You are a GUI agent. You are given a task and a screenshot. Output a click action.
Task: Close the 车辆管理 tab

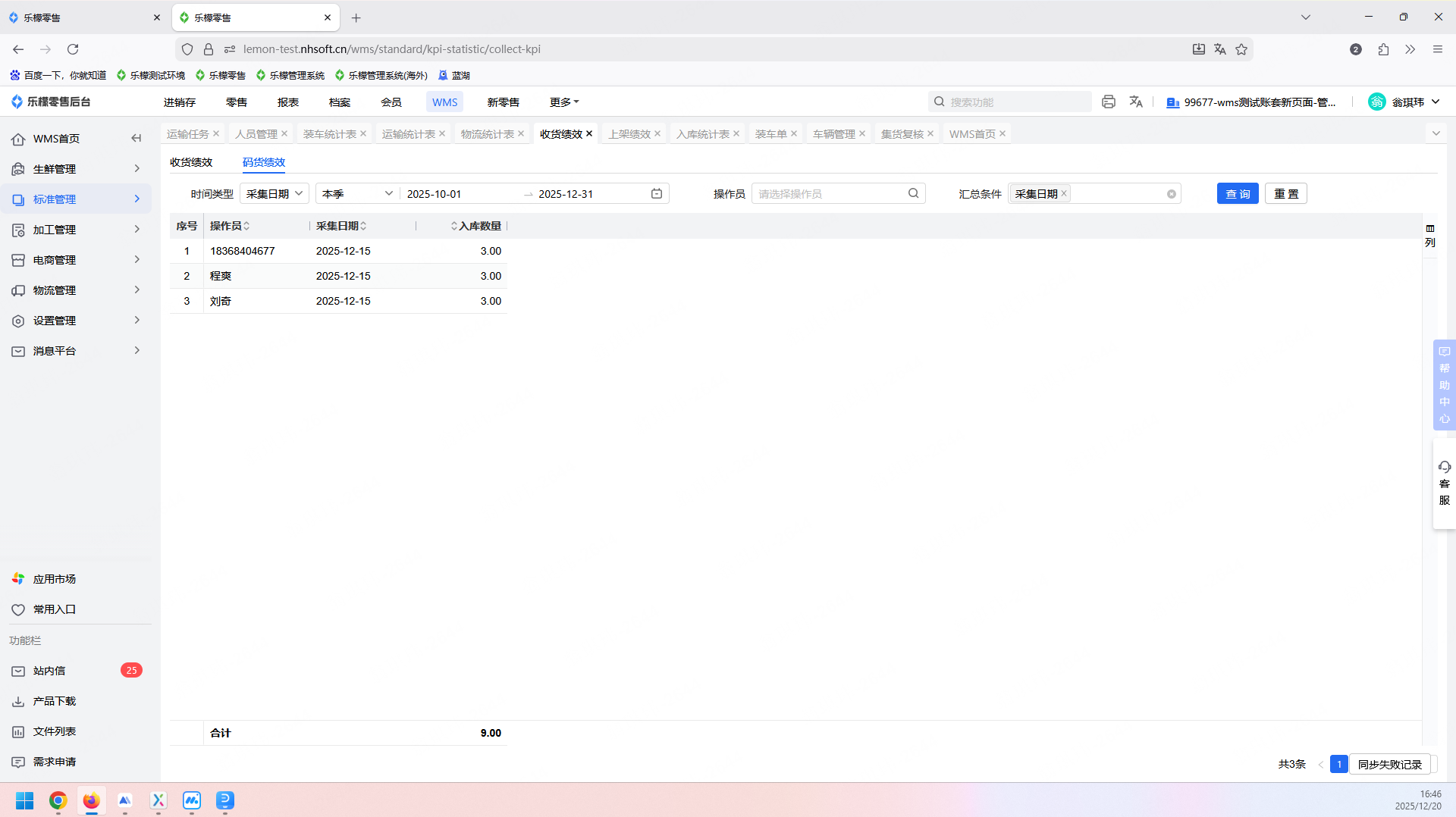862,133
